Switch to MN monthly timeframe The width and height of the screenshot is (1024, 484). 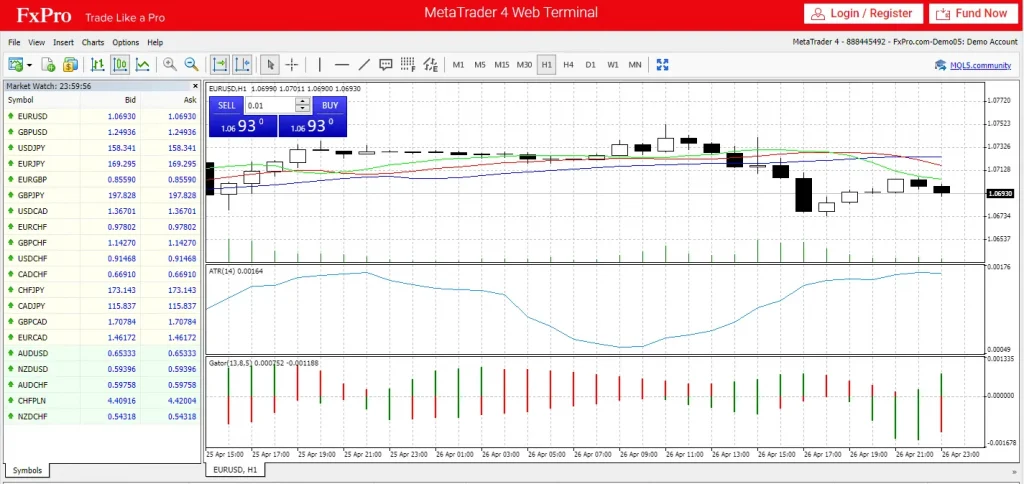click(635, 65)
